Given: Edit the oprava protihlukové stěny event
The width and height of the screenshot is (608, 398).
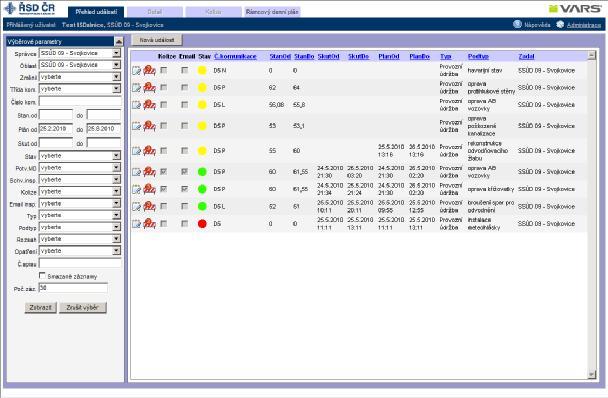Looking at the screenshot, I should tap(136, 87).
